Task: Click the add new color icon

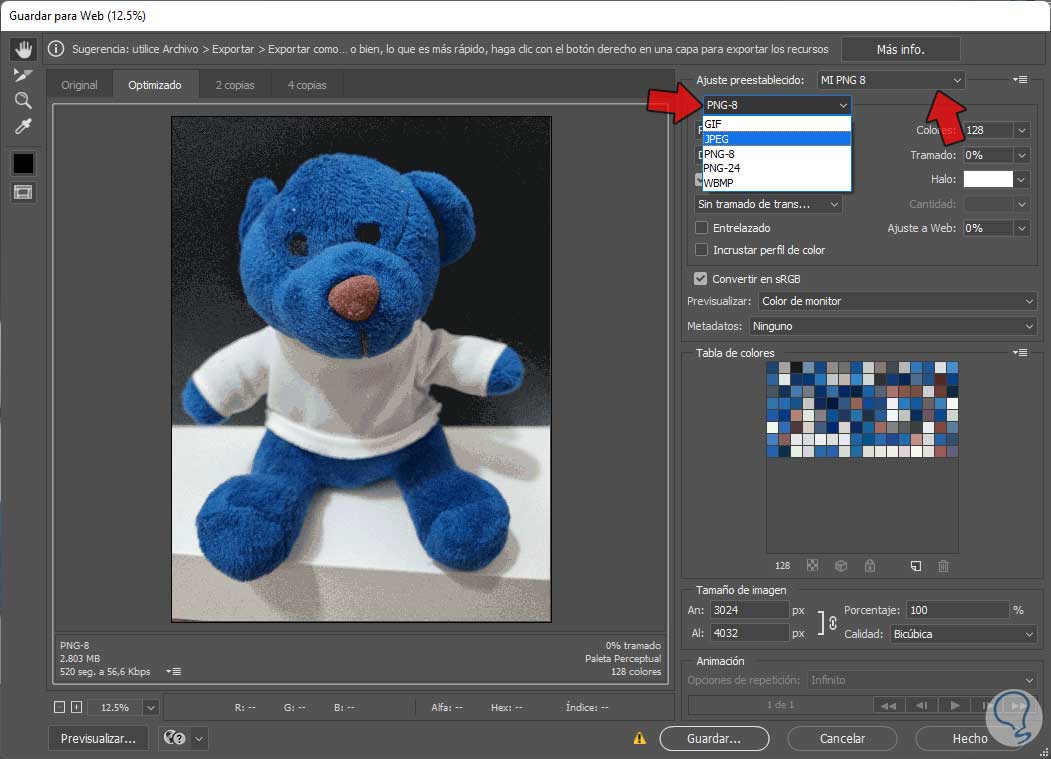Action: 916,566
